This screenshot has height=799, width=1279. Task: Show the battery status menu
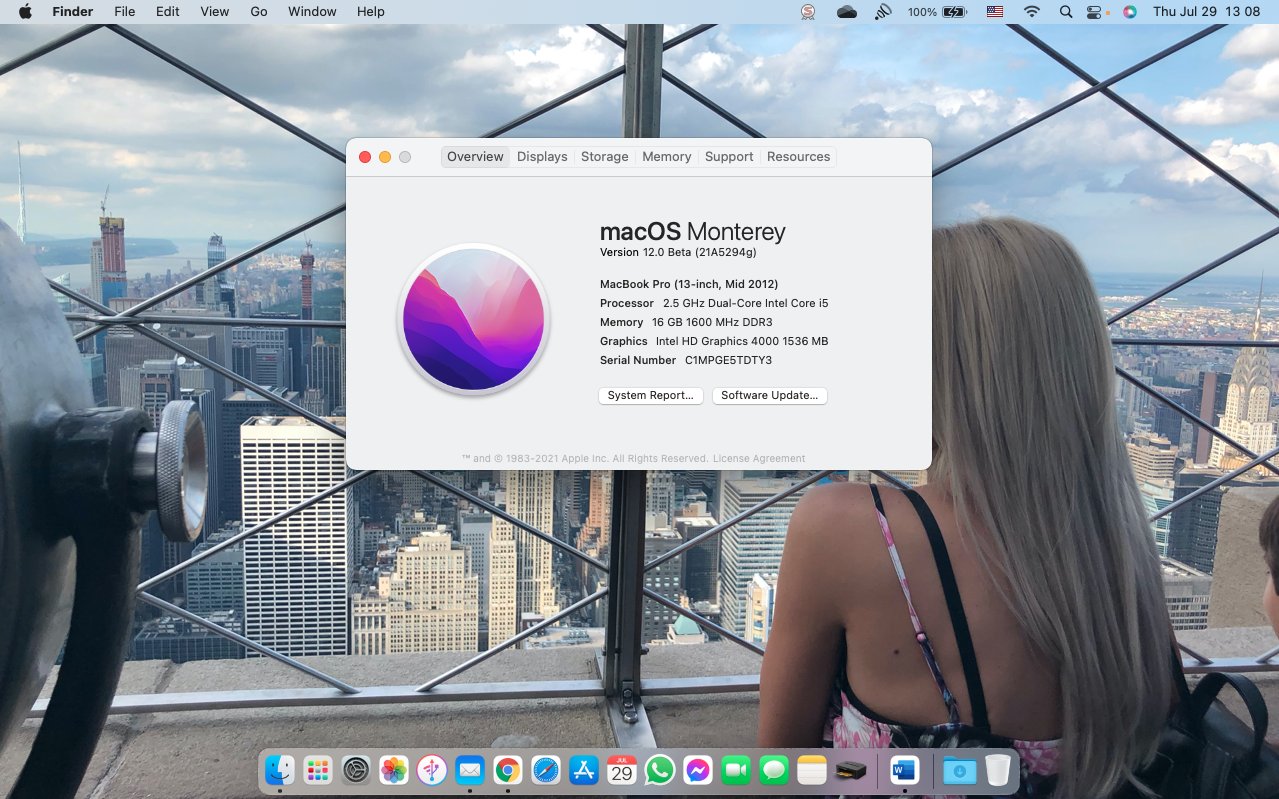[937, 12]
